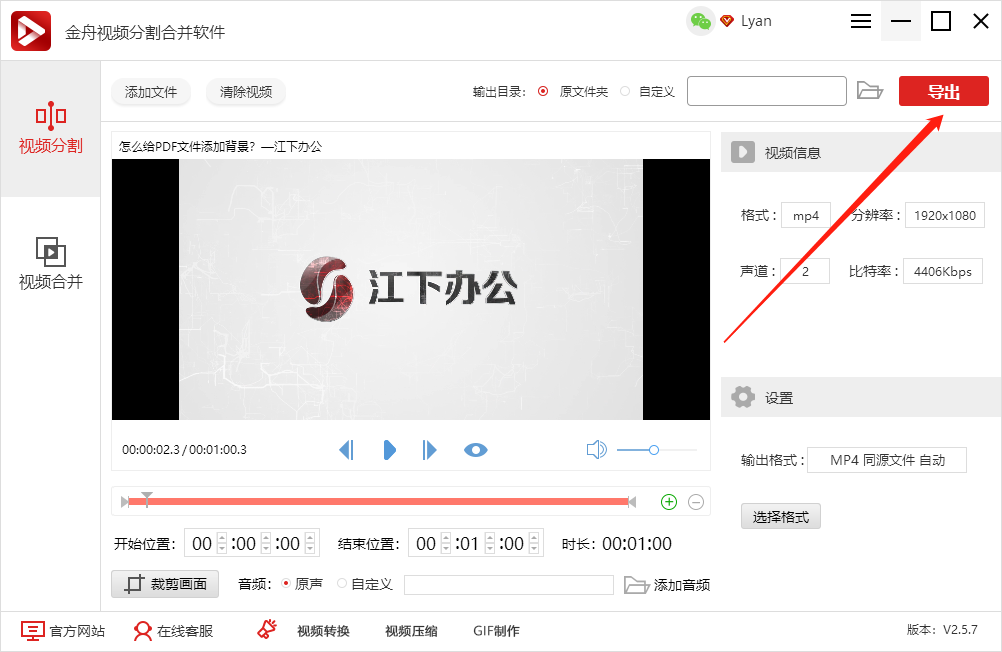Image resolution: width=1002 pixels, height=652 pixels.
Task: Select 自定义 output directory radio
Action: tap(625, 91)
